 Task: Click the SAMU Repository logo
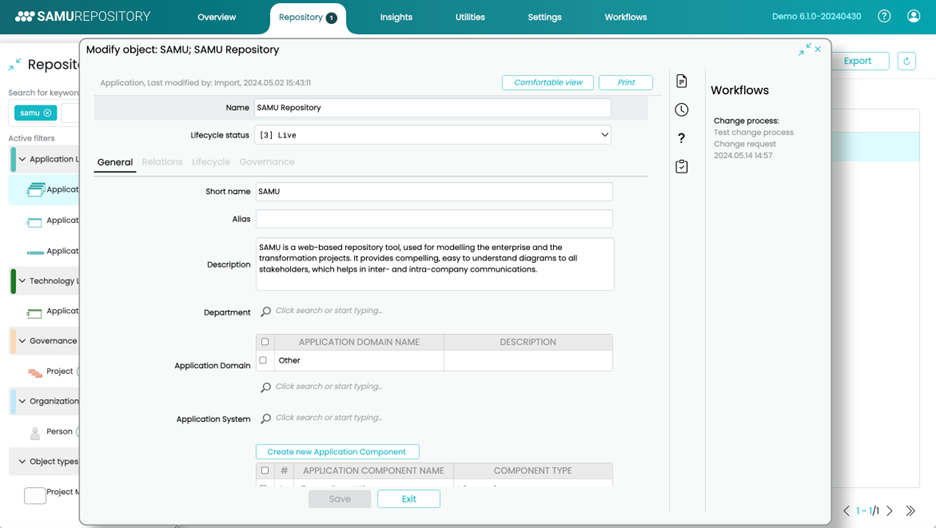82,17
